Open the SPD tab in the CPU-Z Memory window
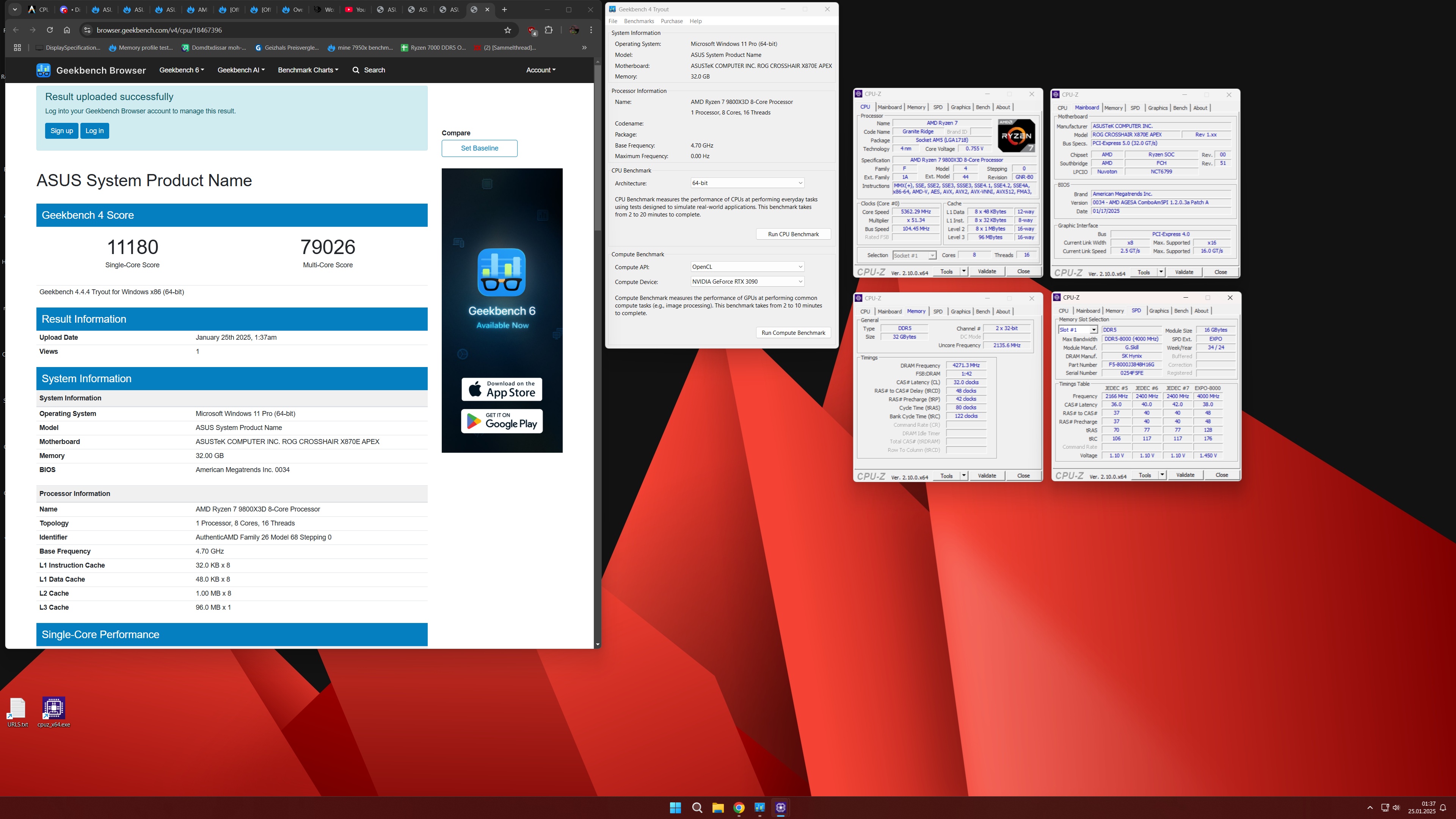Screen dimensions: 1456x819 [x=938, y=311]
